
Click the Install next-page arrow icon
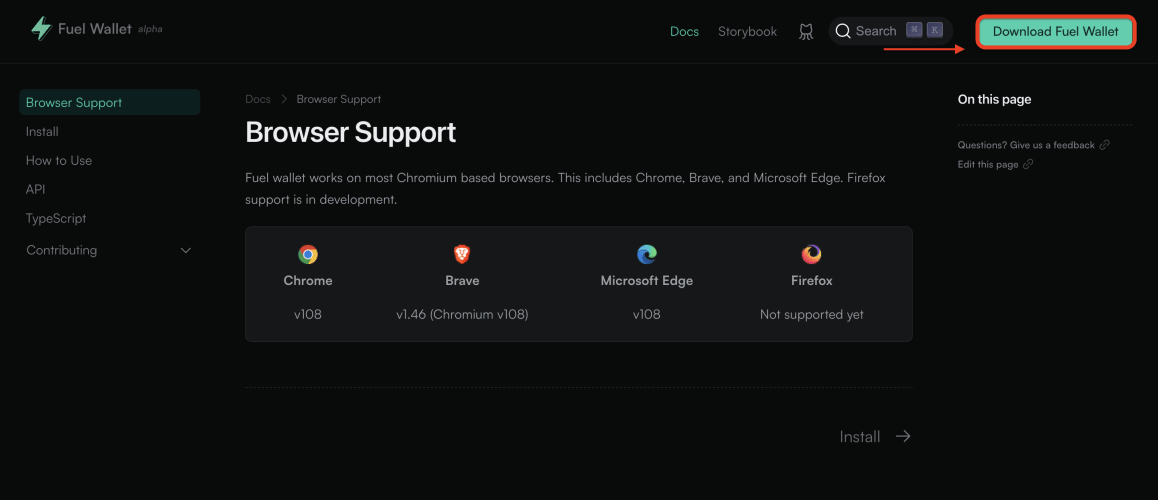902,436
